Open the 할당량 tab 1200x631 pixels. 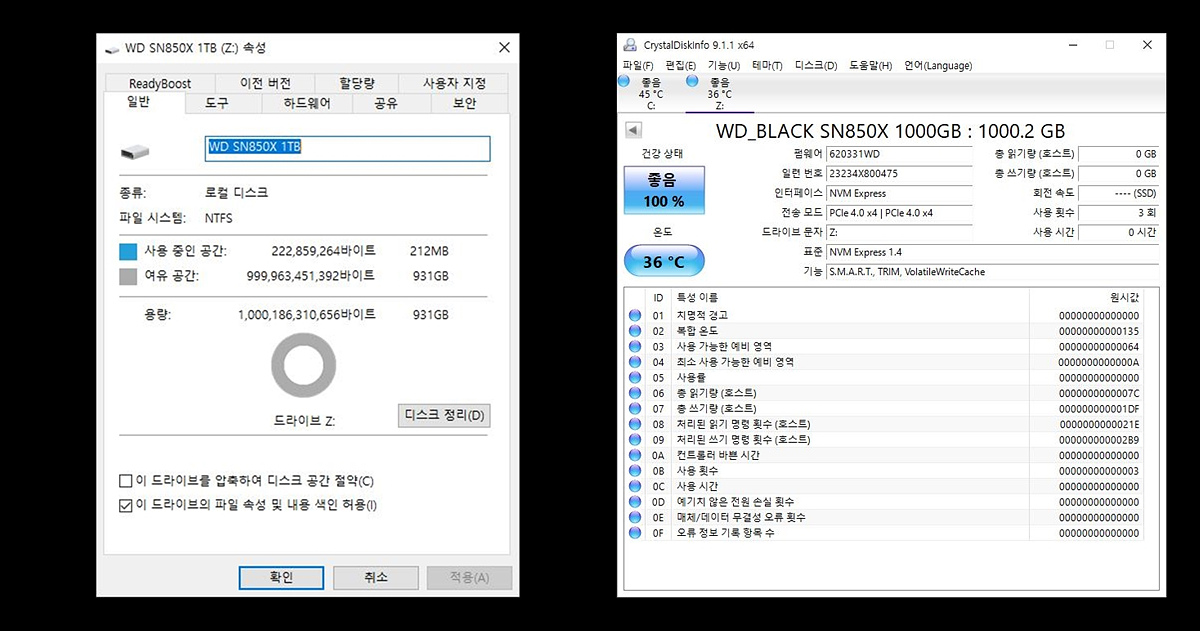(x=356, y=84)
